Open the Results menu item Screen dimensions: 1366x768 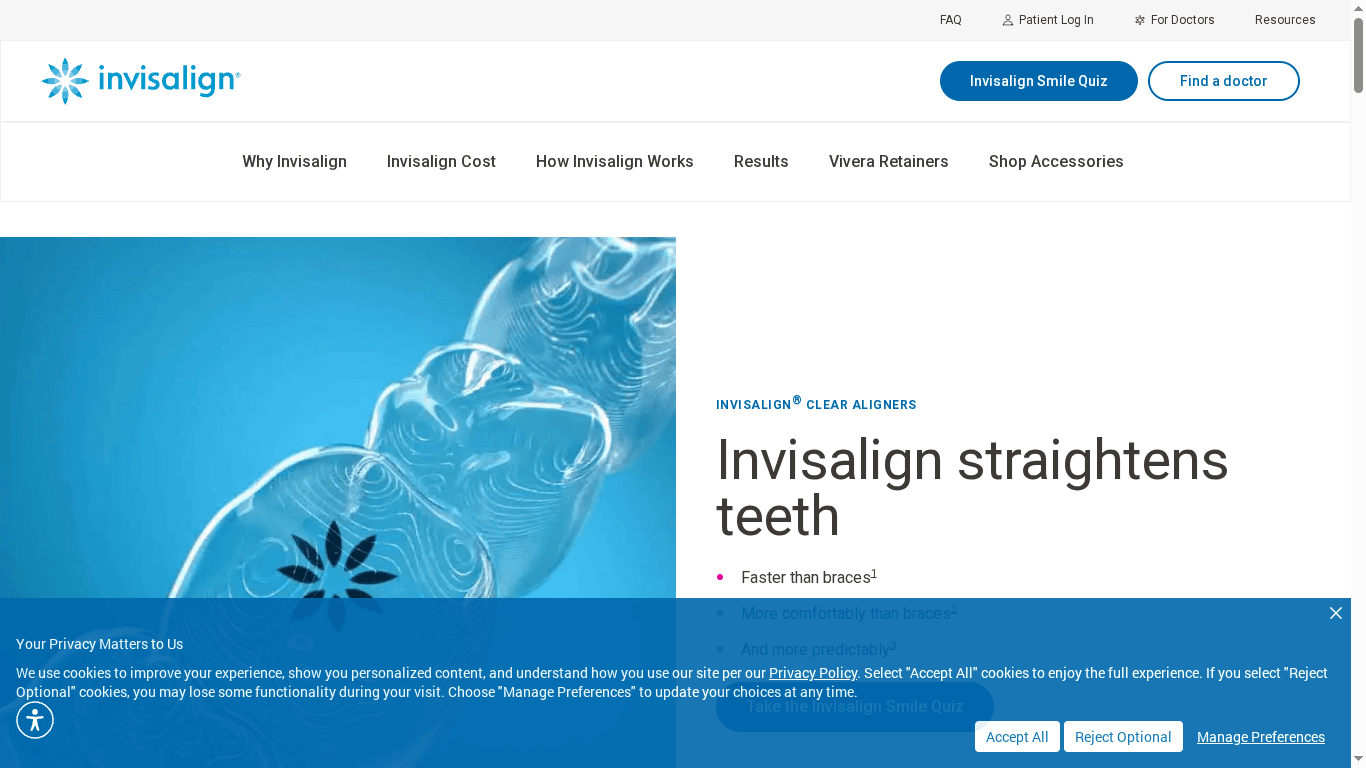click(761, 162)
